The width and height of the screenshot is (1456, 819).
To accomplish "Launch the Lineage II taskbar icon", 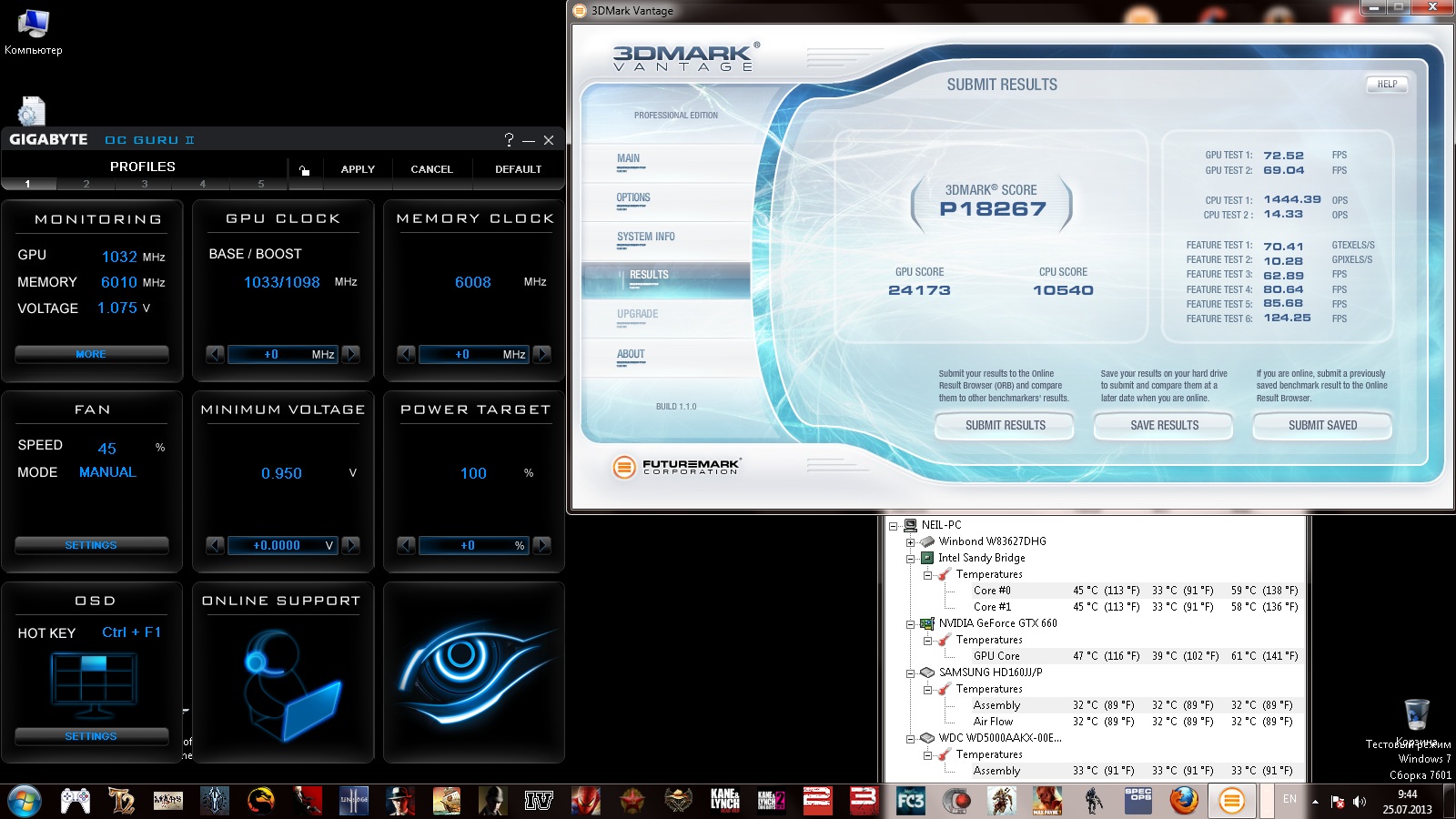I will click(x=354, y=801).
